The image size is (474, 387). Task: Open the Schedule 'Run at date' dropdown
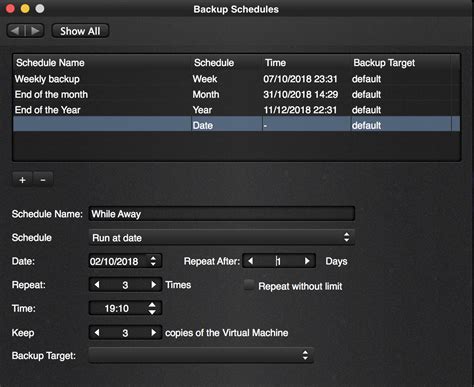tap(221, 237)
